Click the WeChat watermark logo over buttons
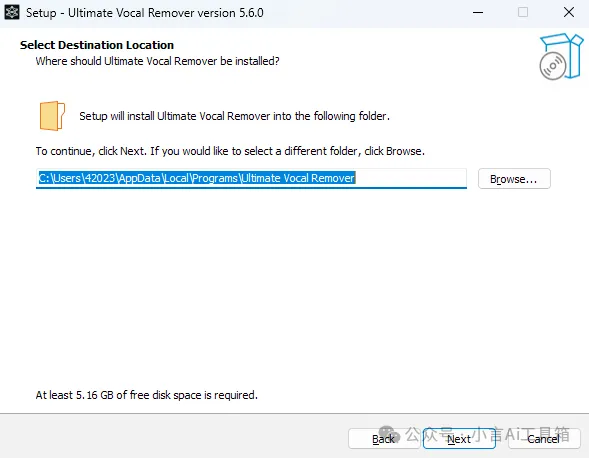This screenshot has height=458, width=589. coord(390,435)
